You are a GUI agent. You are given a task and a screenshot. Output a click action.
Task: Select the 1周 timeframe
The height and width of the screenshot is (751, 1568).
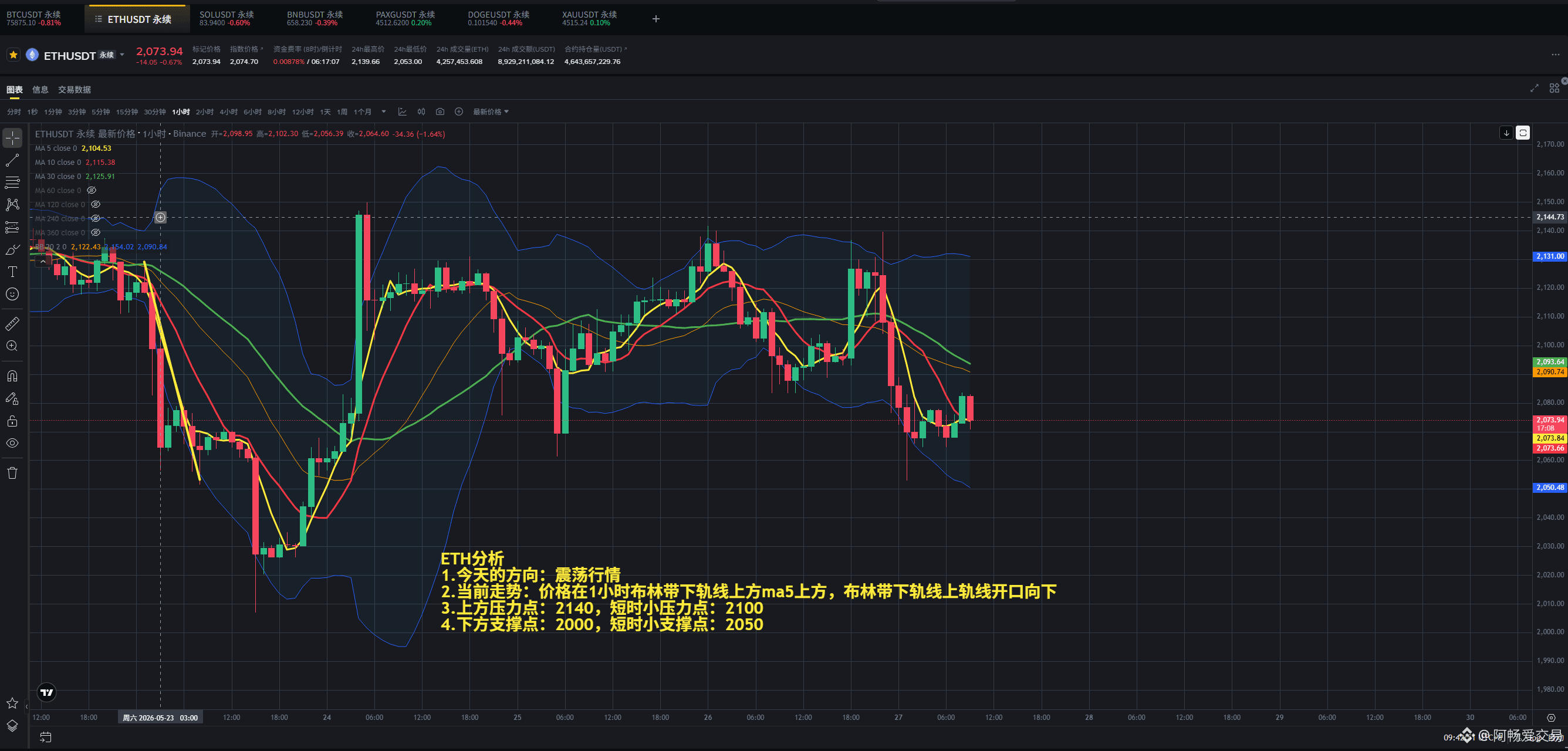342,112
